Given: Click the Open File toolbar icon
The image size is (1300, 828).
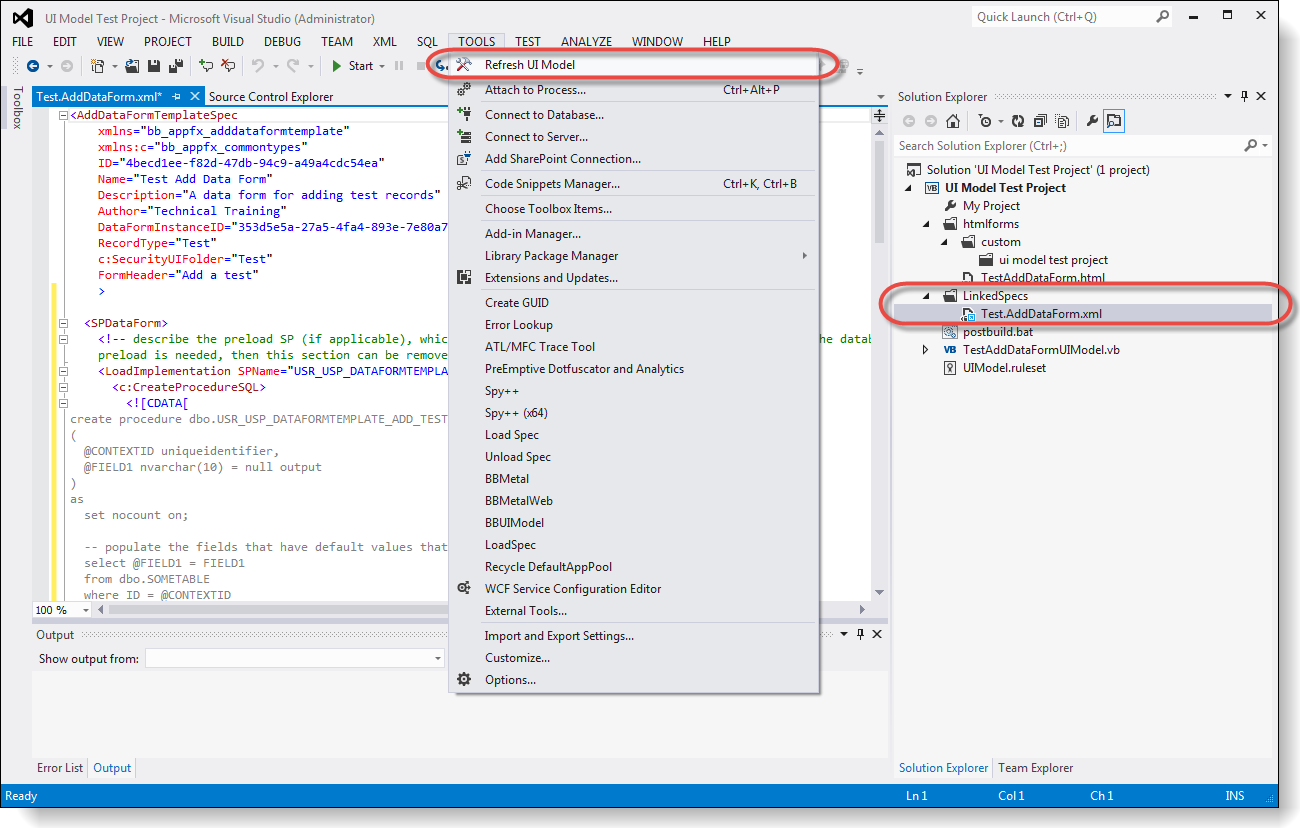Looking at the screenshot, I should [134, 66].
